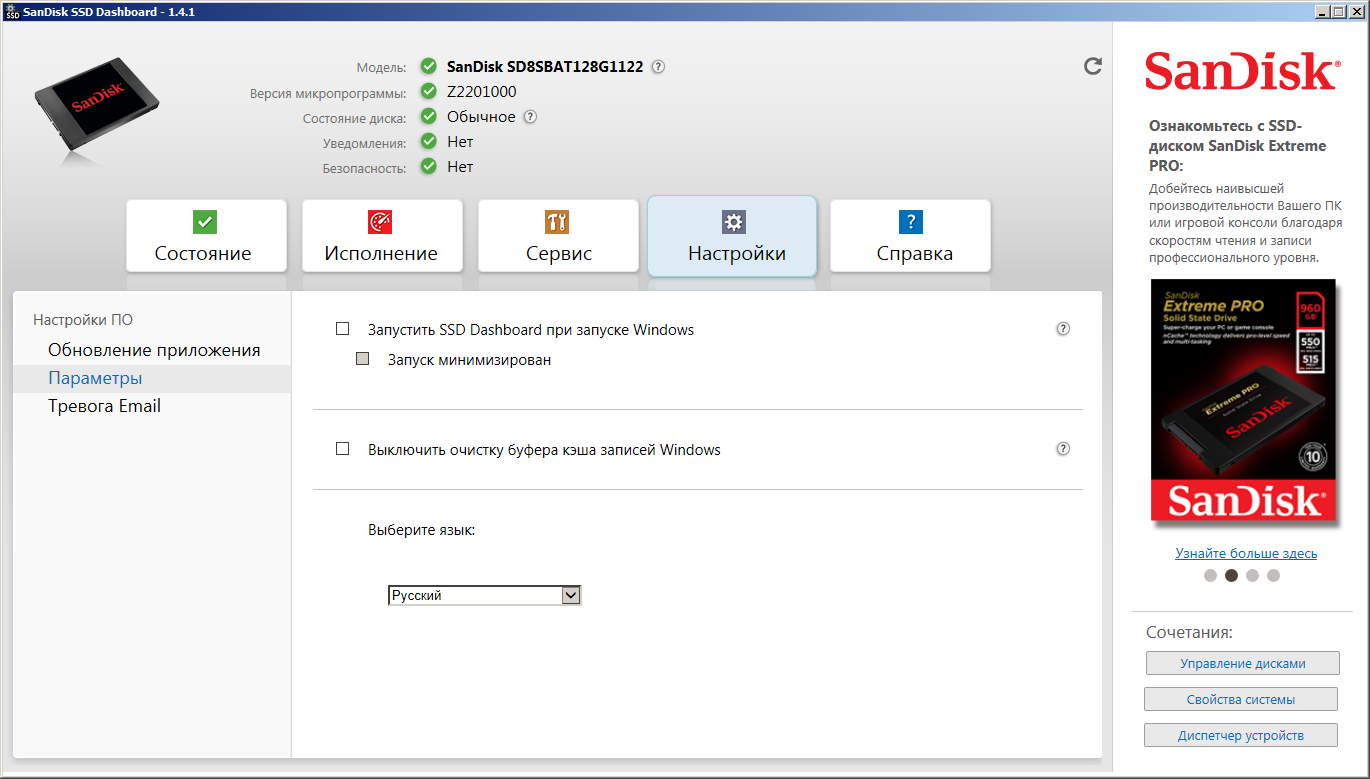Open the Справка tab

tap(910, 236)
